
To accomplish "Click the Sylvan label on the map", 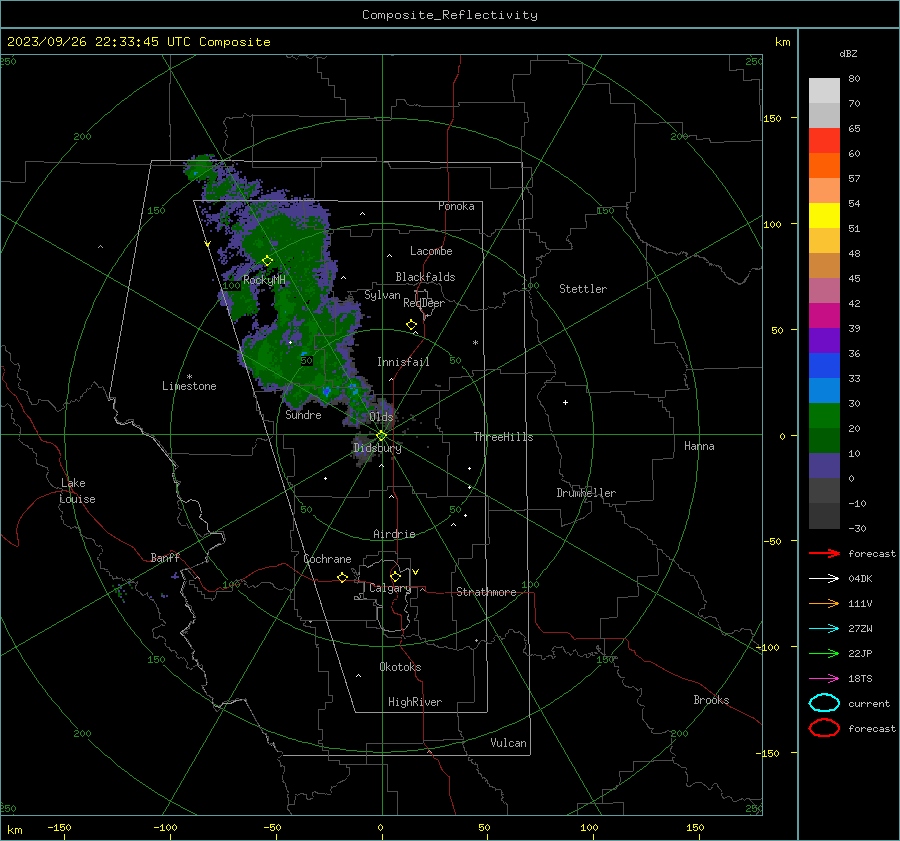I will [x=382, y=295].
